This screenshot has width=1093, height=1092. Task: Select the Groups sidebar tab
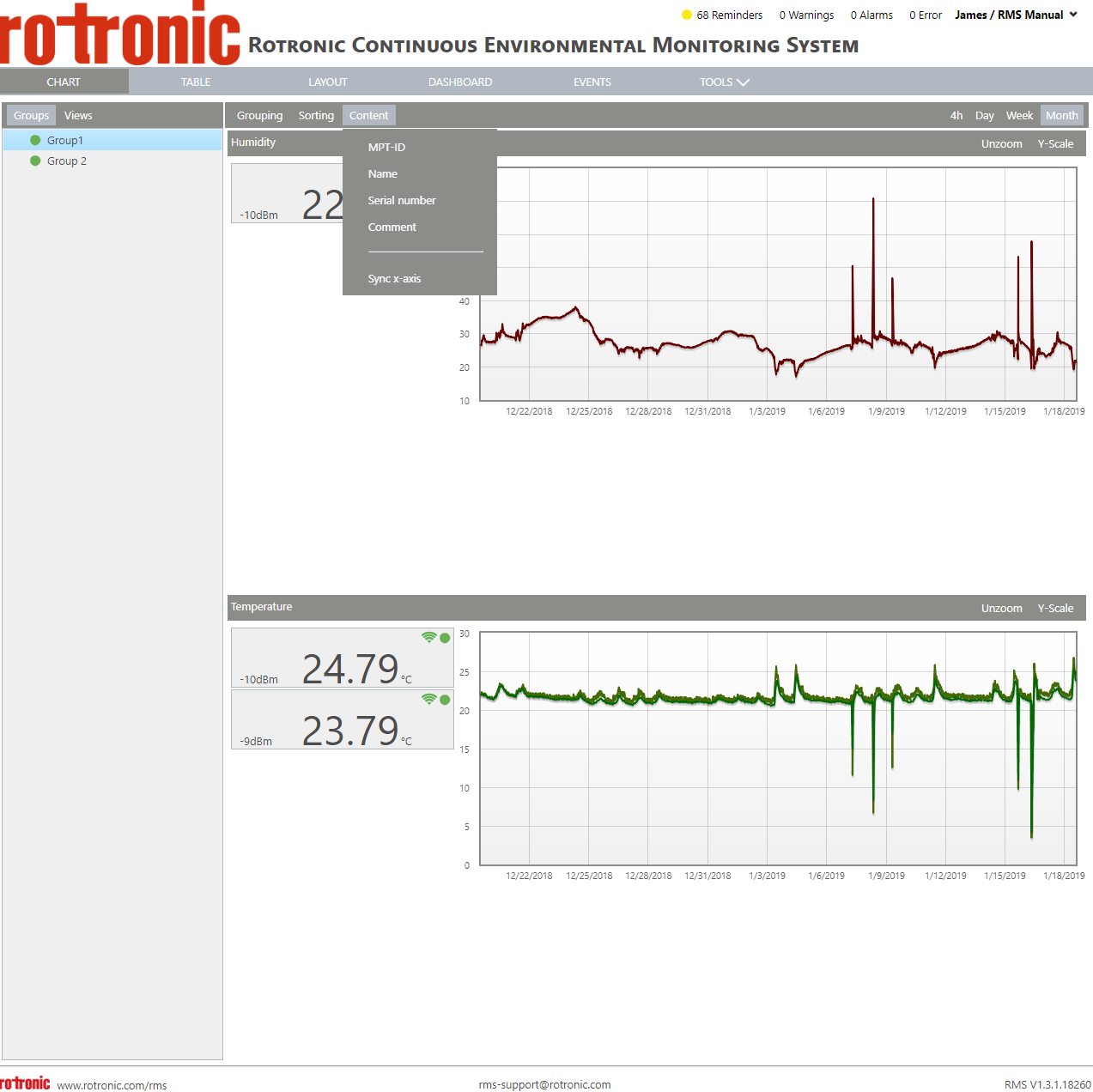31,116
